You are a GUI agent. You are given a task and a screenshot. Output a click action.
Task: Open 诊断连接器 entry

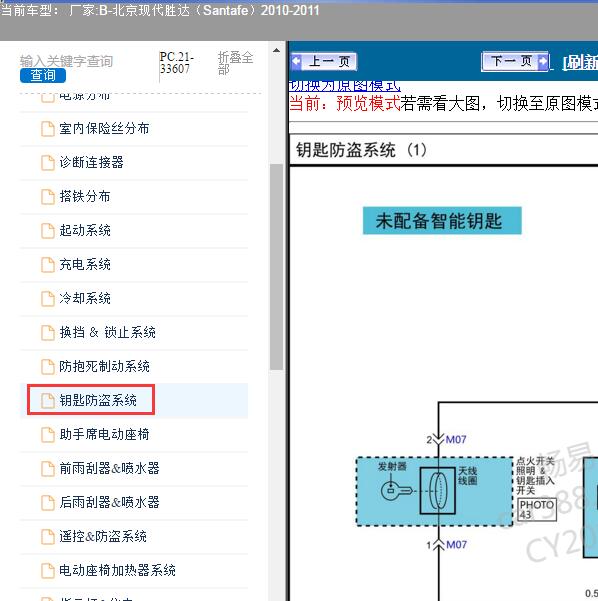(x=91, y=163)
